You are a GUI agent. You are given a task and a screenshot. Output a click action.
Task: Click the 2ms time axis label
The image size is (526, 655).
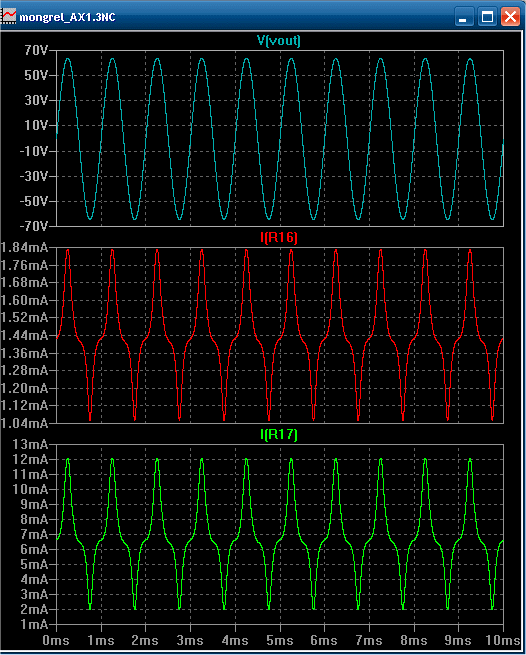click(x=146, y=640)
